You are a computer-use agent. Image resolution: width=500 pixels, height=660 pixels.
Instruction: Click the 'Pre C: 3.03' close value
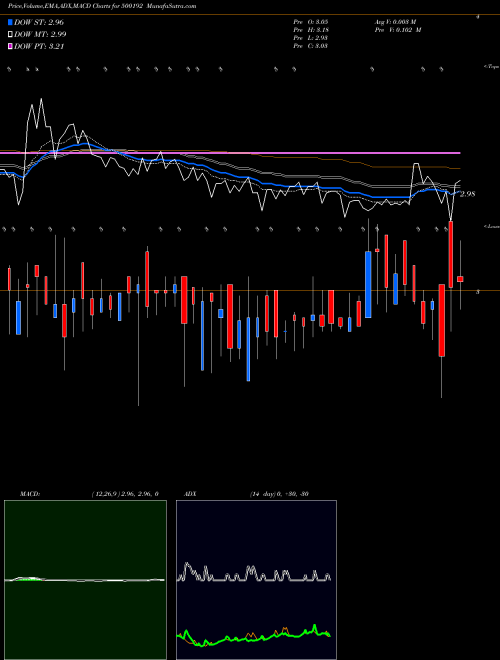[x=311, y=46]
